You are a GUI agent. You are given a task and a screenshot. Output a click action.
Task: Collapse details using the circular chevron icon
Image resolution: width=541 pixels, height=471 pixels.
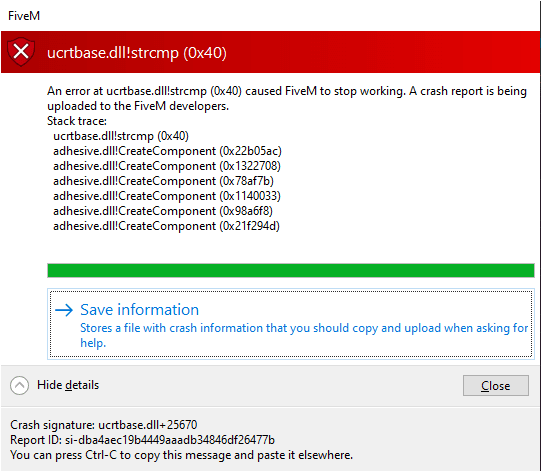coord(19,385)
